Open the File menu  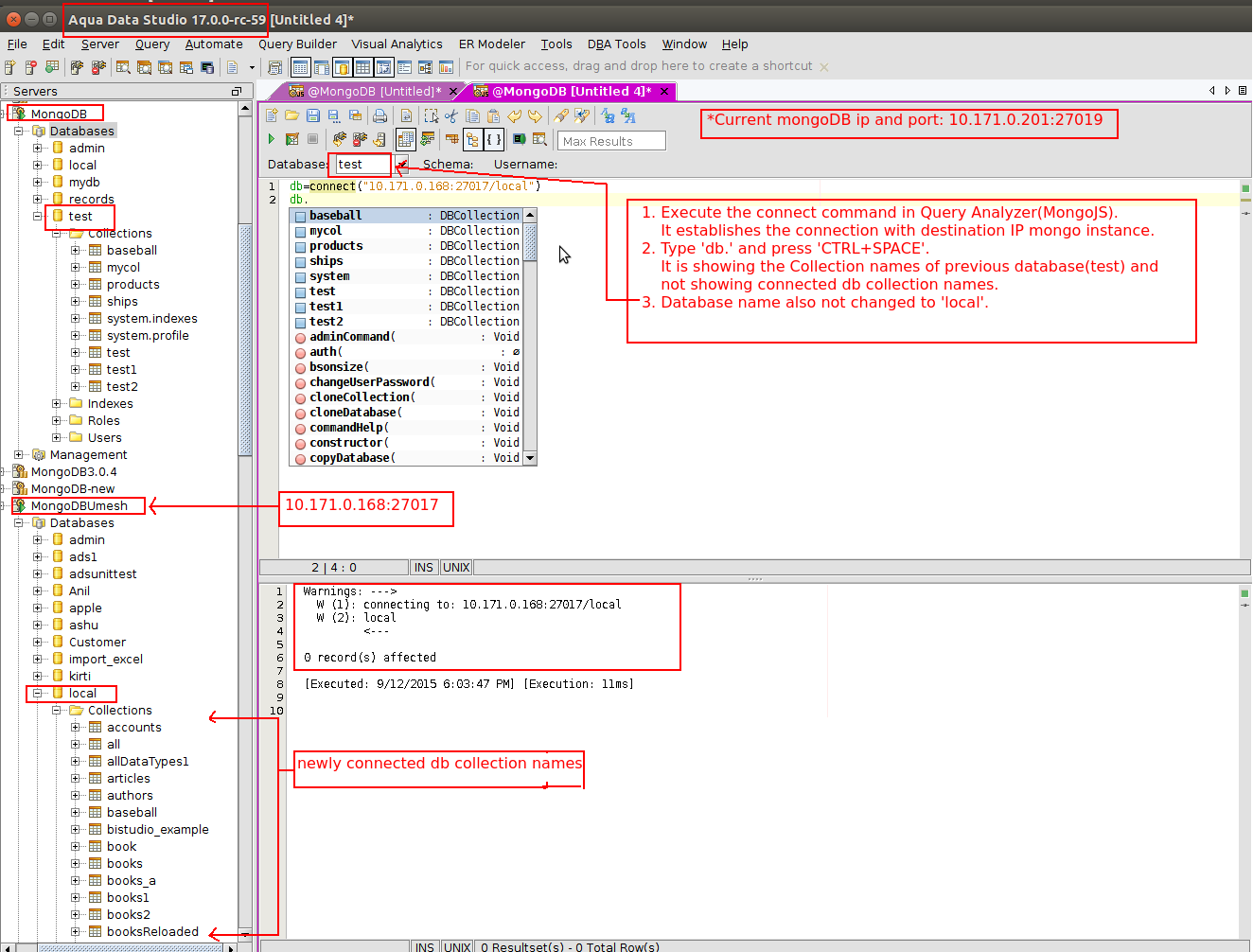pyautogui.click(x=17, y=44)
